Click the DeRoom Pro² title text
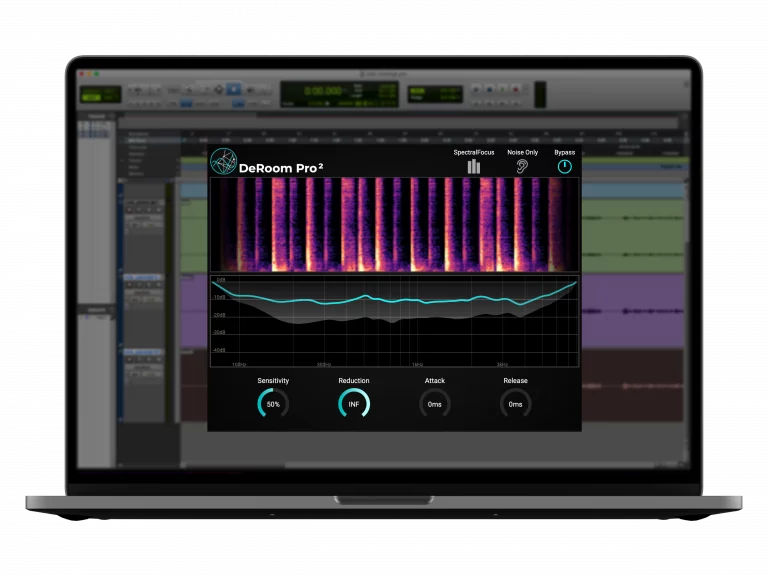 [x=281, y=168]
